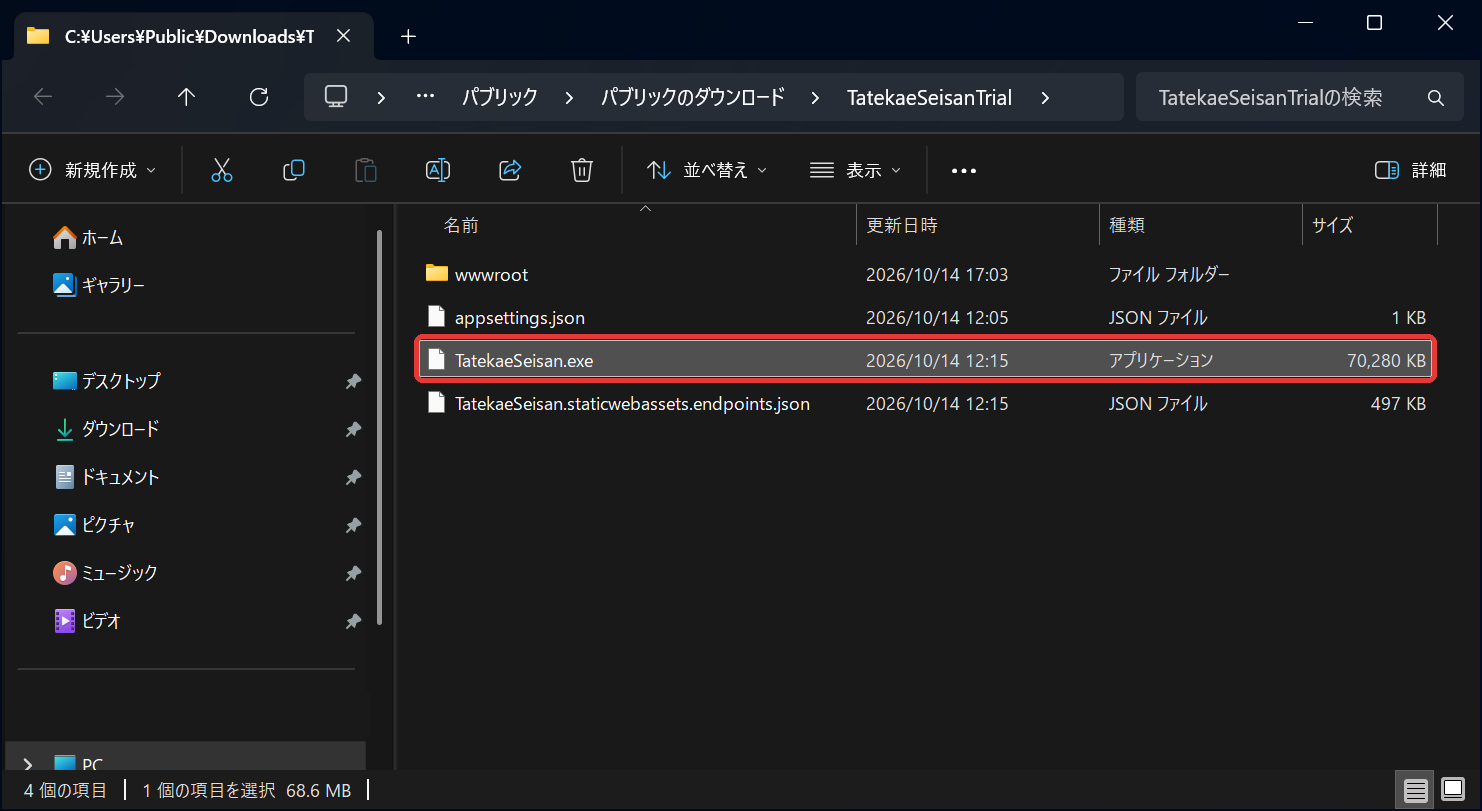The height and width of the screenshot is (811, 1482).
Task: Go up one folder level
Action: tap(186, 97)
